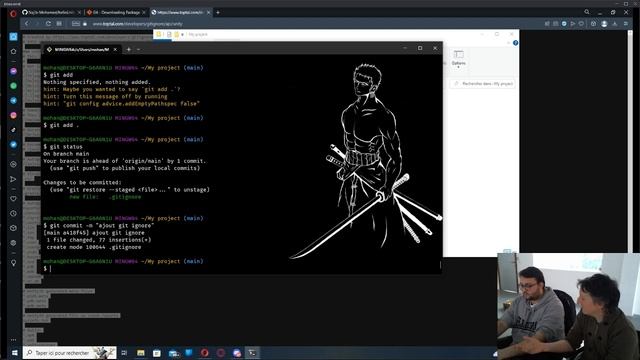Open the sidebar send flow icon

coord(13,179)
